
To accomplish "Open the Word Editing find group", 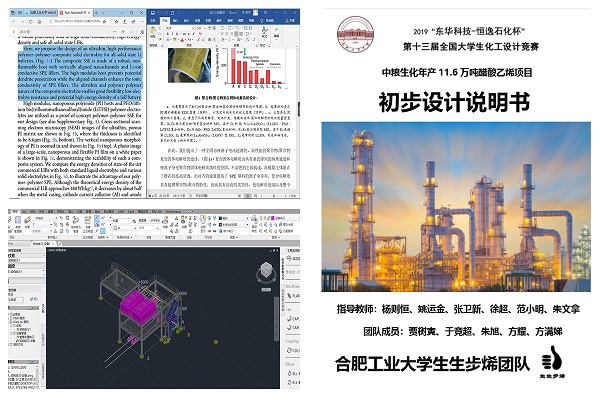I will [277, 31].
